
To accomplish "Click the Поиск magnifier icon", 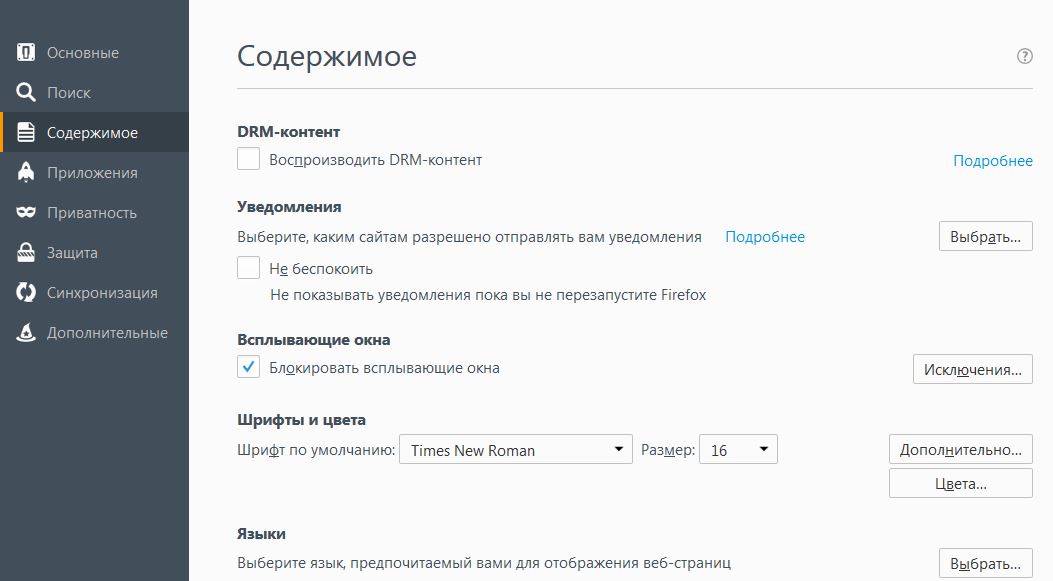I will coord(27,93).
